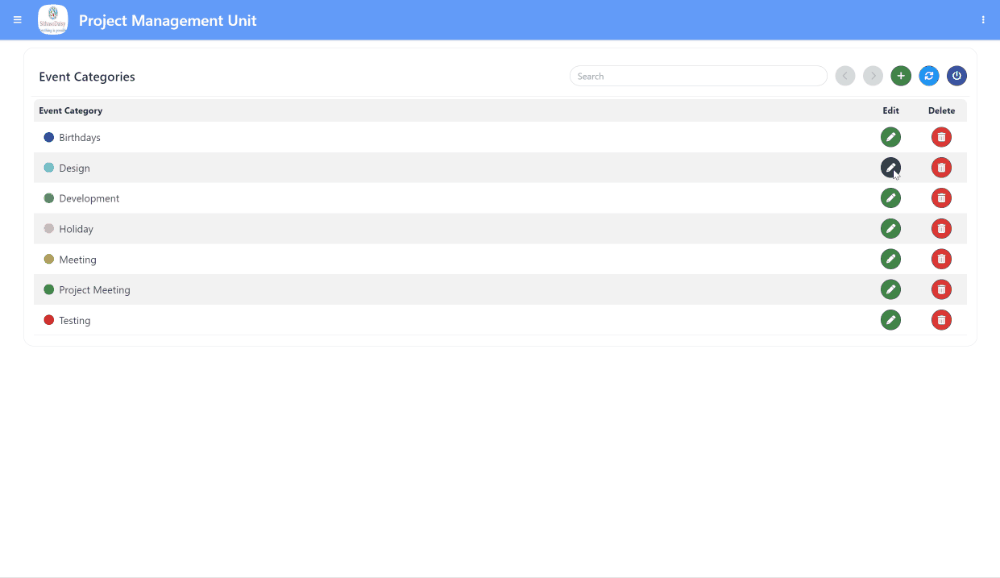This screenshot has width=1000, height=578.
Task: Delete the Holiday category
Action: click(941, 229)
